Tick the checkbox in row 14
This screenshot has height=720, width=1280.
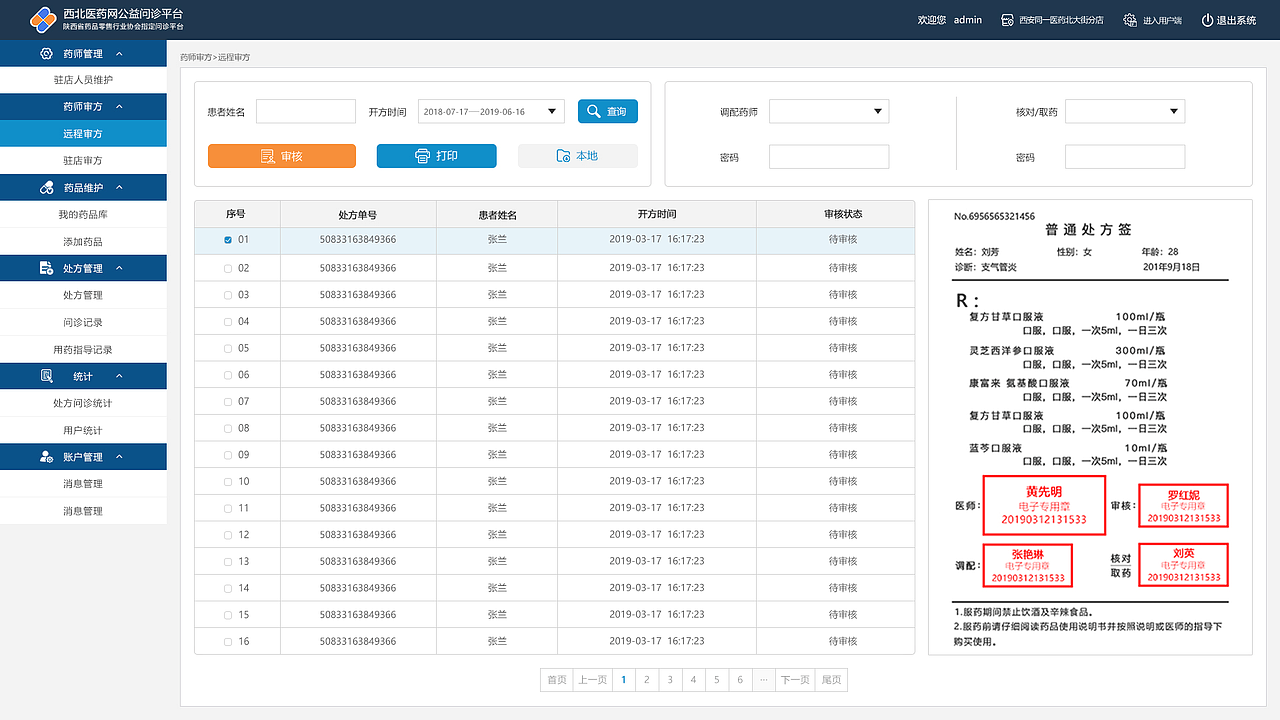pos(228,588)
